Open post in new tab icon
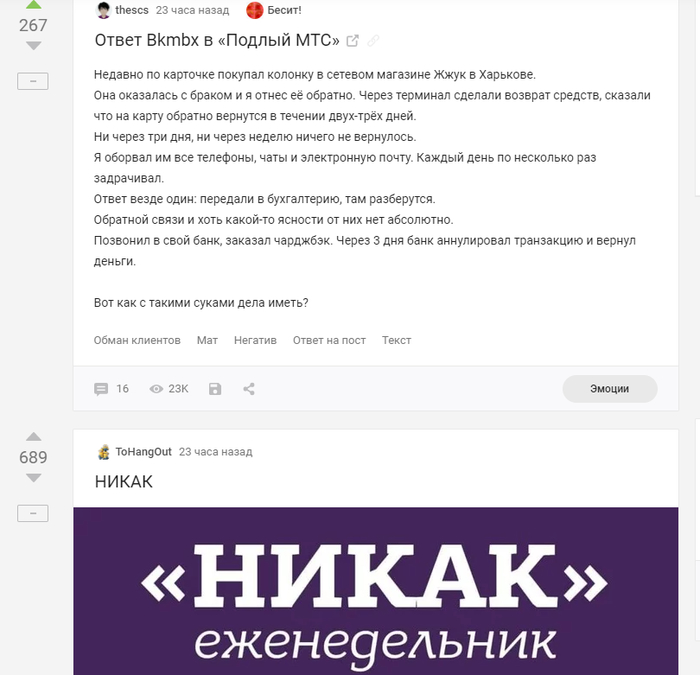The width and height of the screenshot is (700, 675). coord(353,41)
